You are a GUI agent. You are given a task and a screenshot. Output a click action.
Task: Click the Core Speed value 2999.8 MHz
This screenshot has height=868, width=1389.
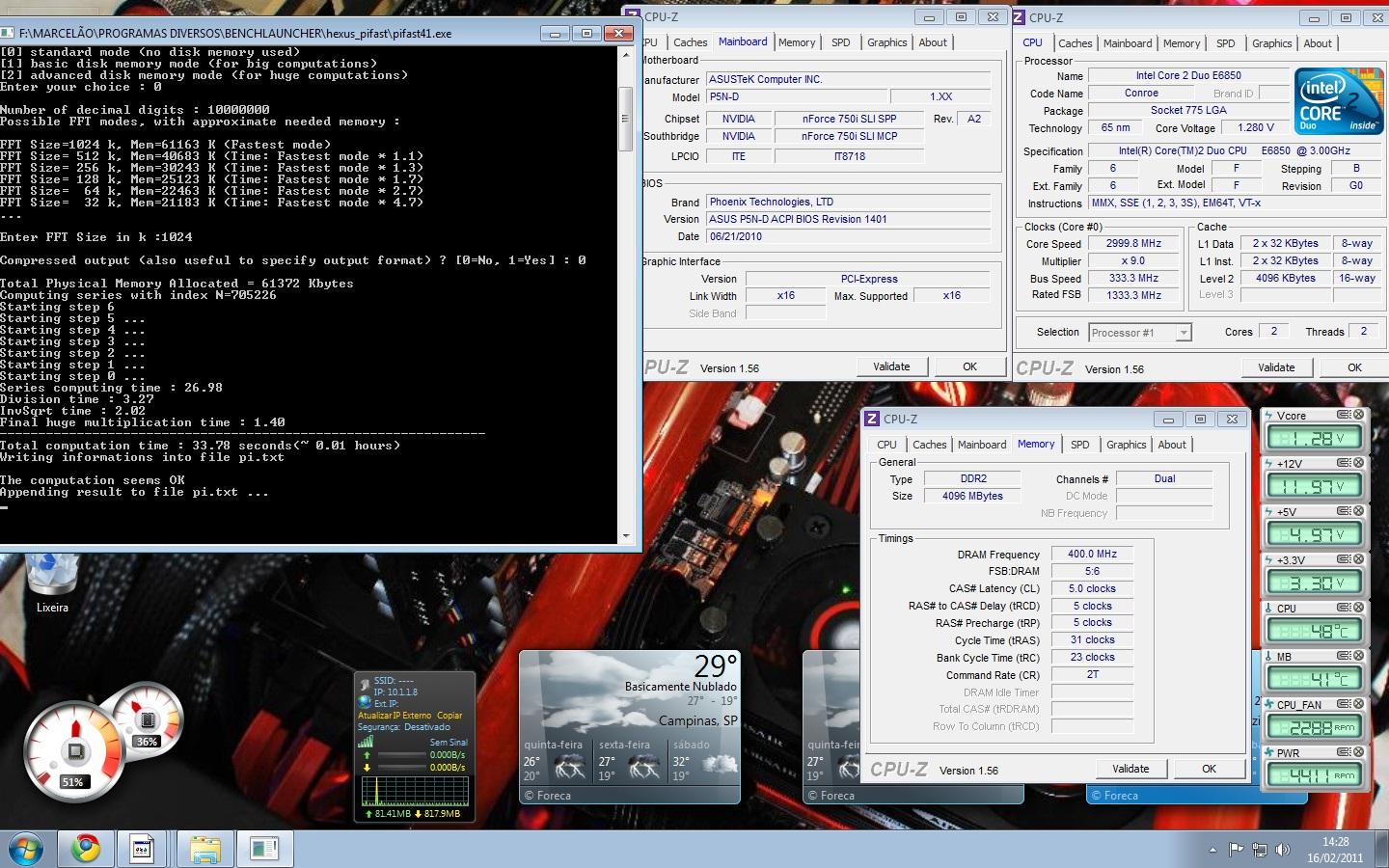tap(1133, 244)
